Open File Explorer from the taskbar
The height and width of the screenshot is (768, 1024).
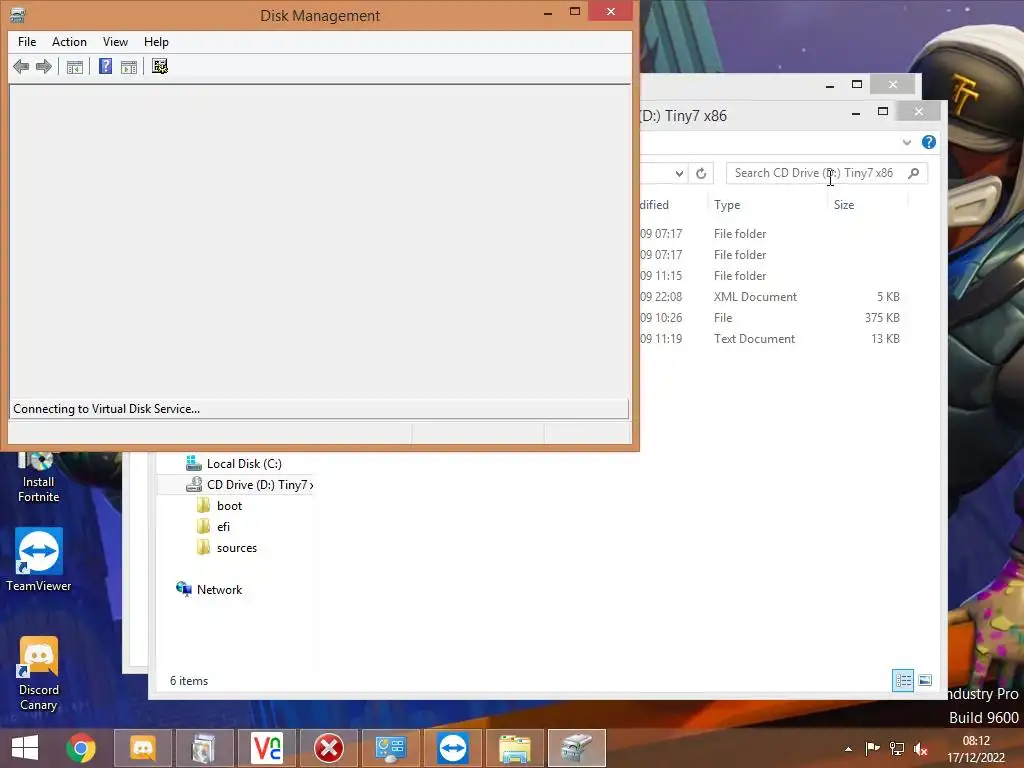click(x=515, y=748)
